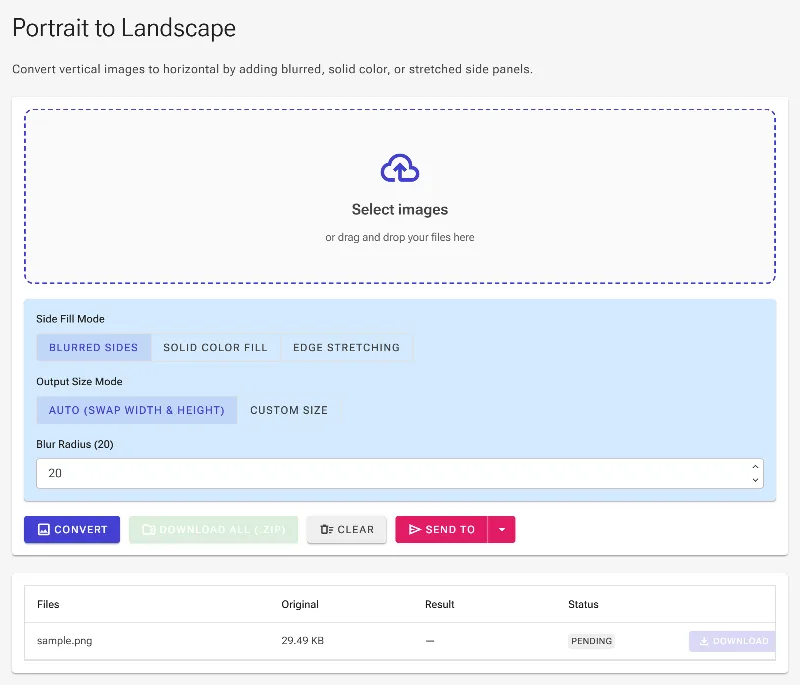
Task: Click the folder icon in Download All button
Action: click(148, 529)
